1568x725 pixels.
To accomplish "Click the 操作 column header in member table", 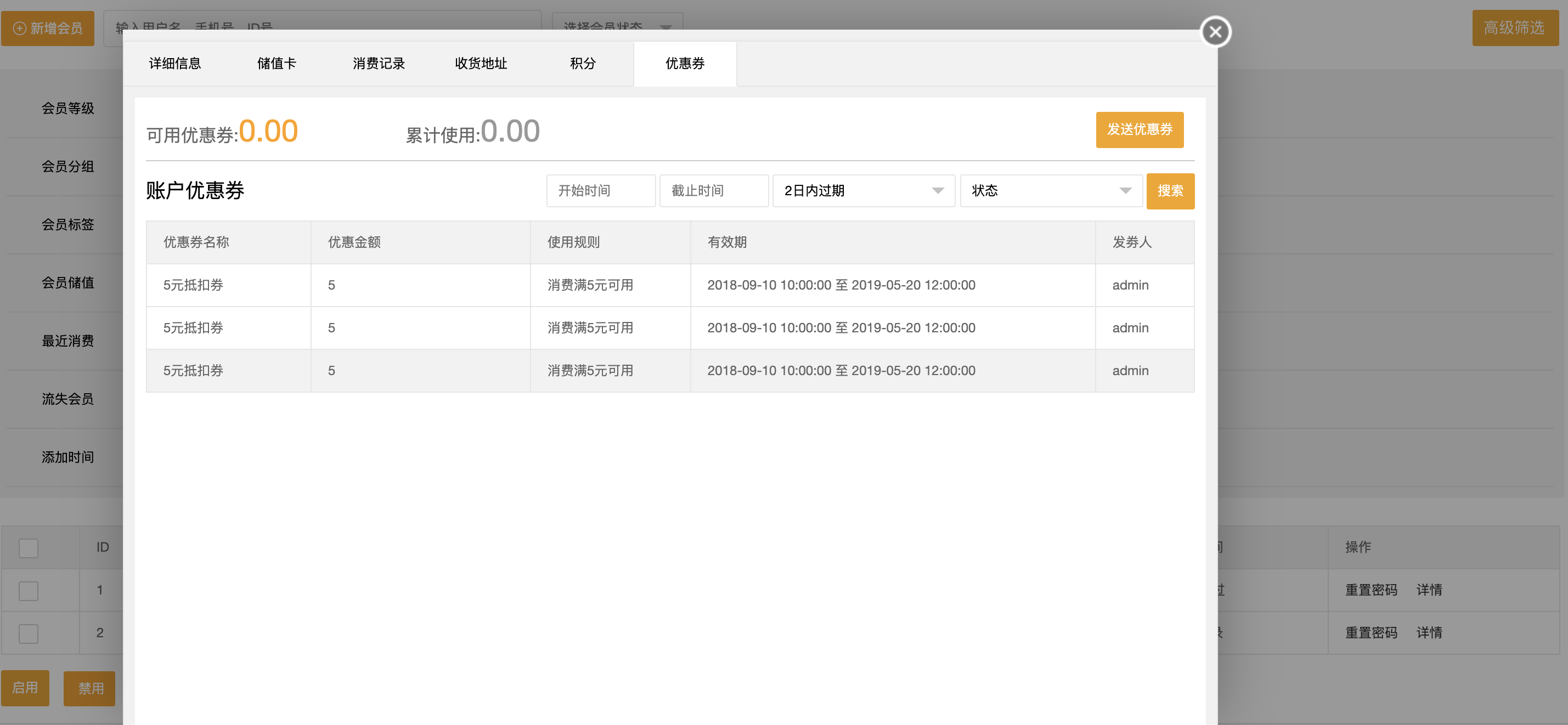I will (x=1358, y=547).
